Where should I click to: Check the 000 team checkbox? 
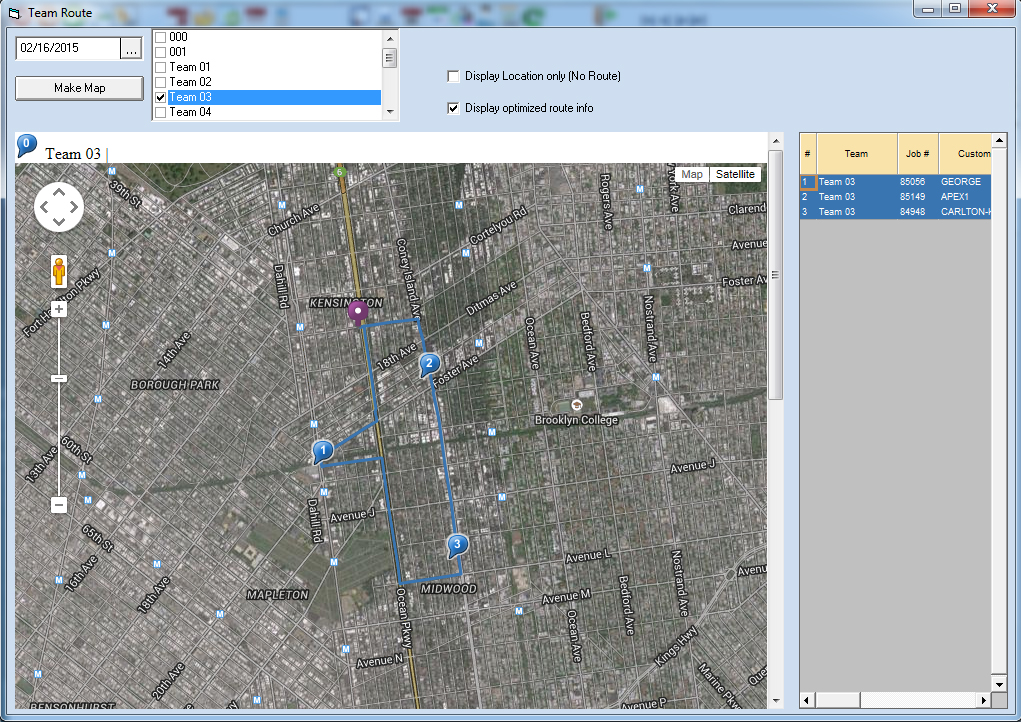[160, 37]
